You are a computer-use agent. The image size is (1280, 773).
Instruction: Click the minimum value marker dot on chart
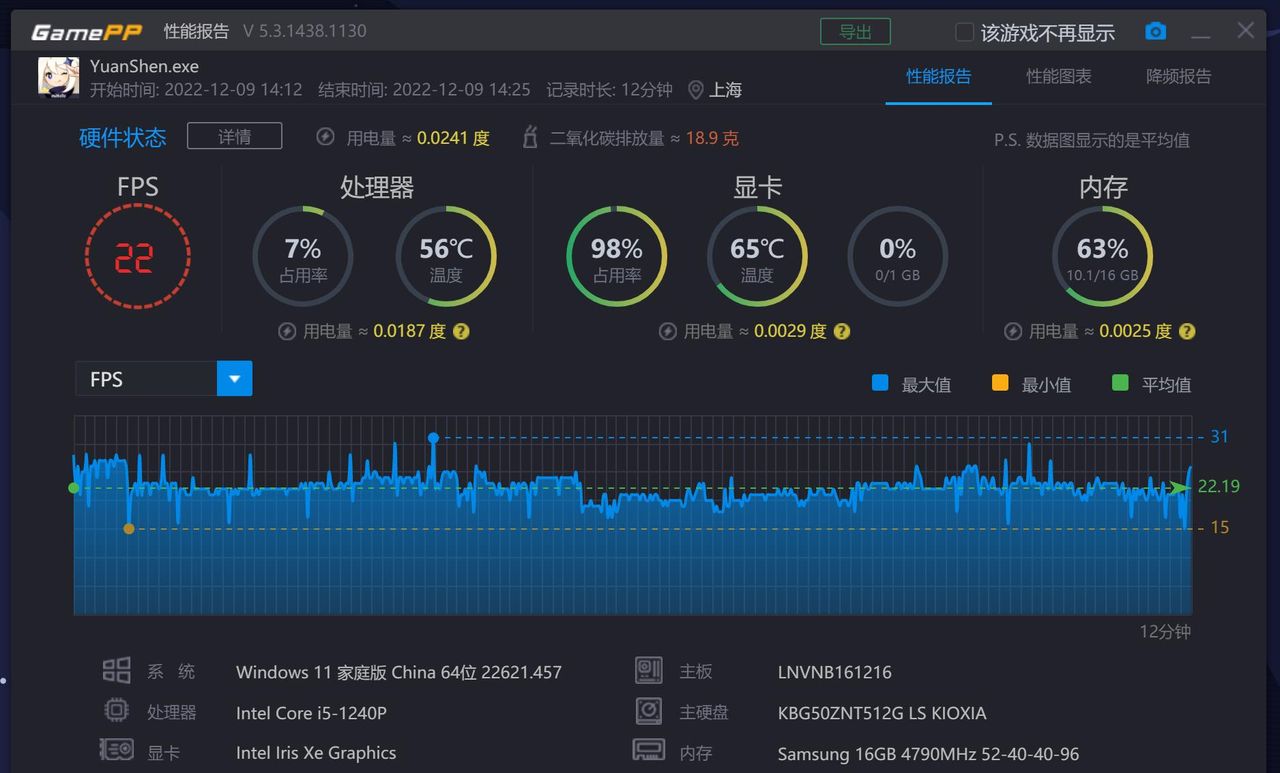tap(129, 528)
